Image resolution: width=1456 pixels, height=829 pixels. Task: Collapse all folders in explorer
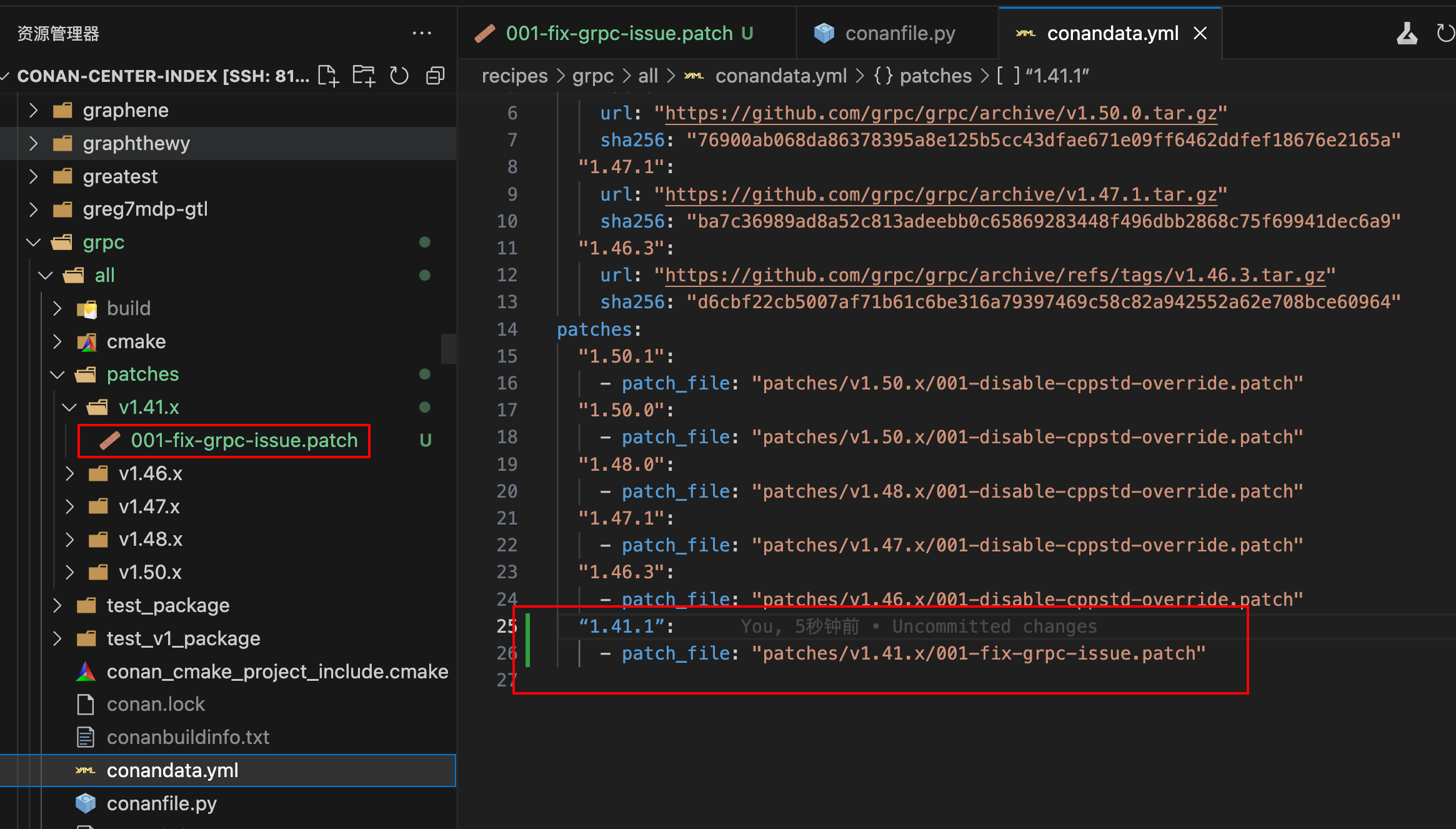[x=435, y=76]
